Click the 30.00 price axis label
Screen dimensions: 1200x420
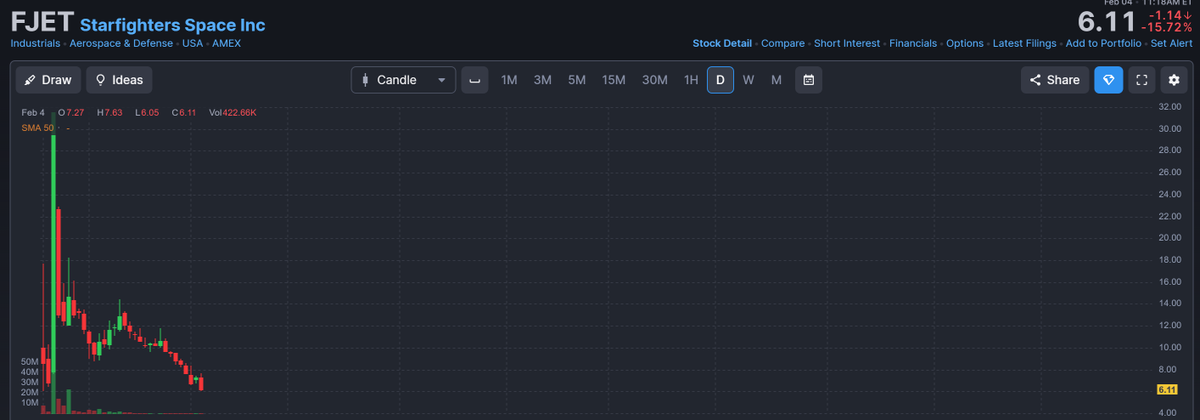click(1170, 128)
